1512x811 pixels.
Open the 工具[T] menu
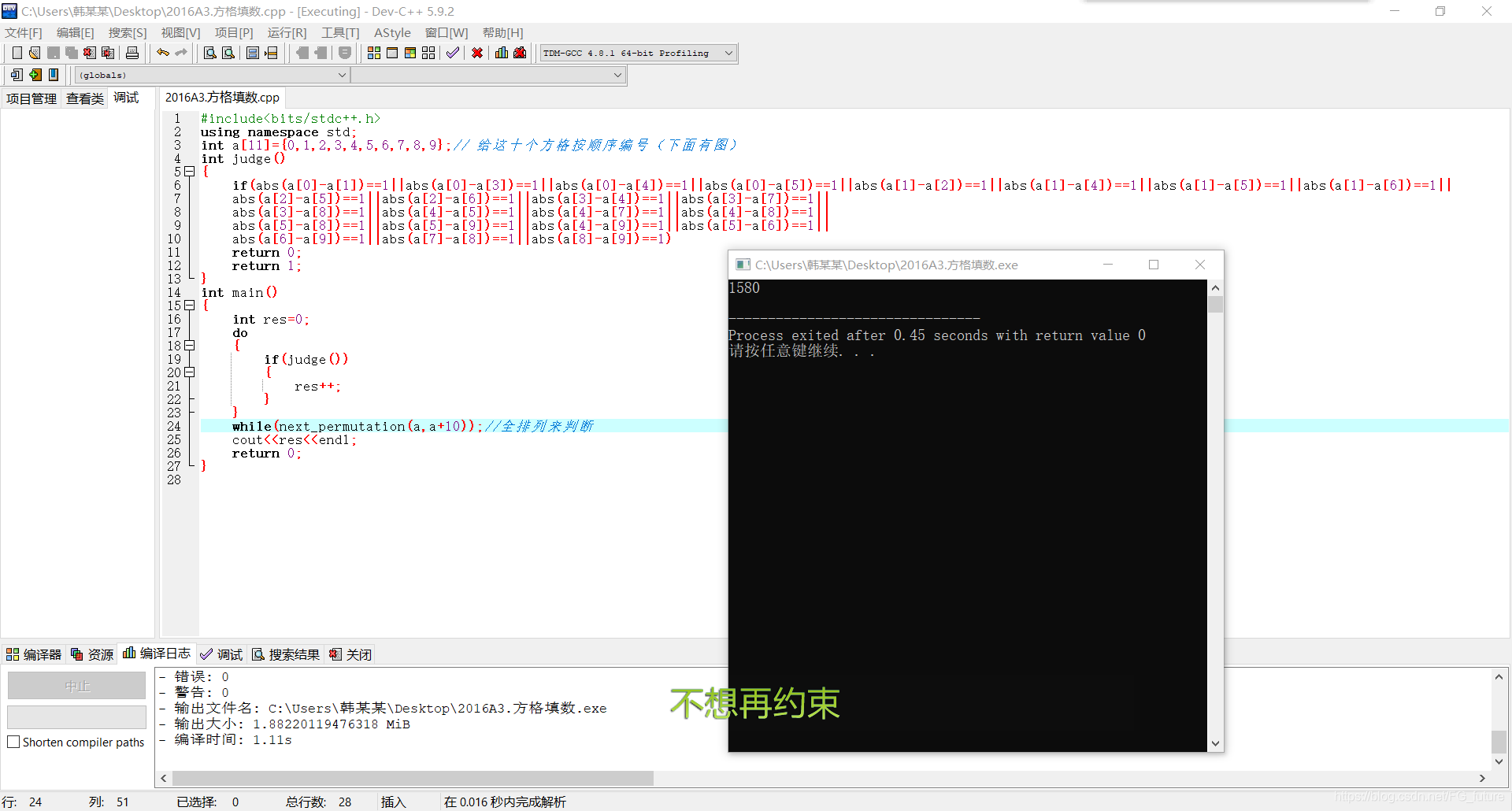click(x=340, y=32)
